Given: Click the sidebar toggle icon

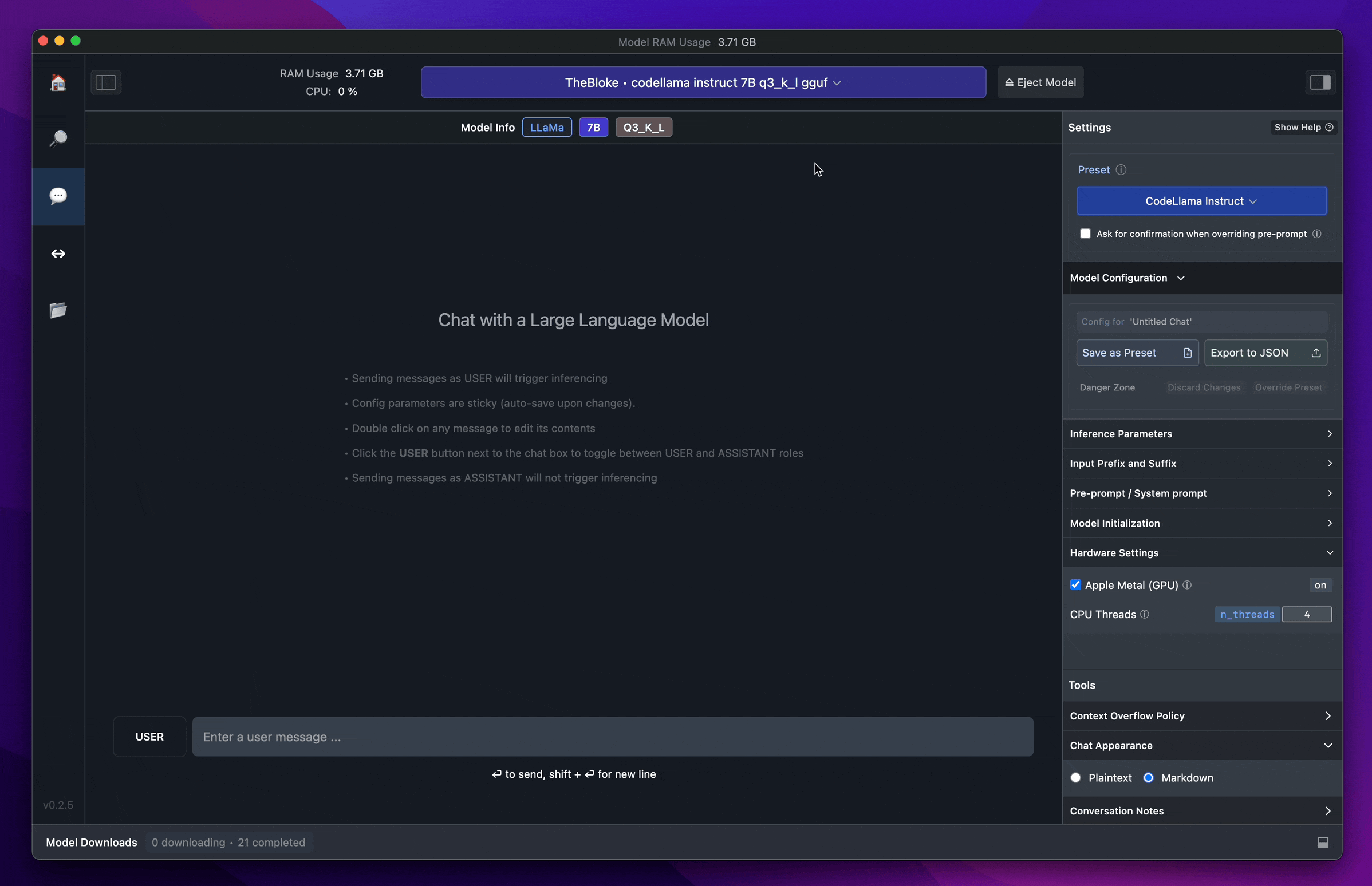Looking at the screenshot, I should pyautogui.click(x=107, y=82).
